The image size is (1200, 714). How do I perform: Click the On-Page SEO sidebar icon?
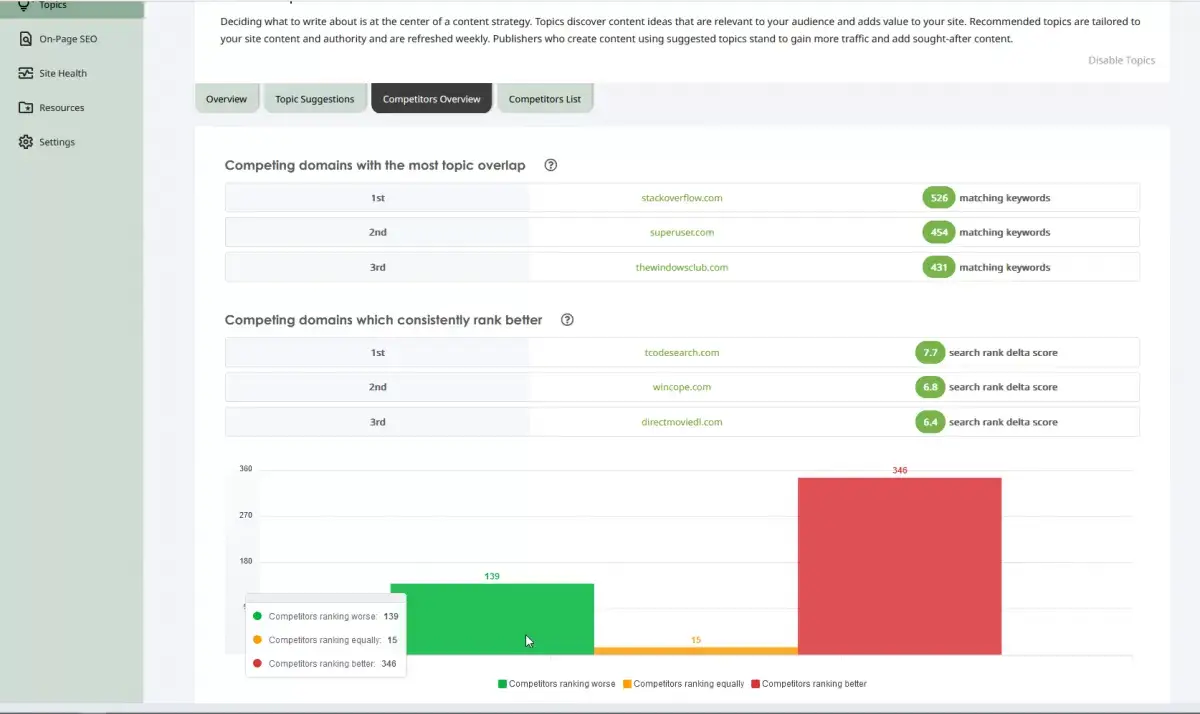point(25,39)
